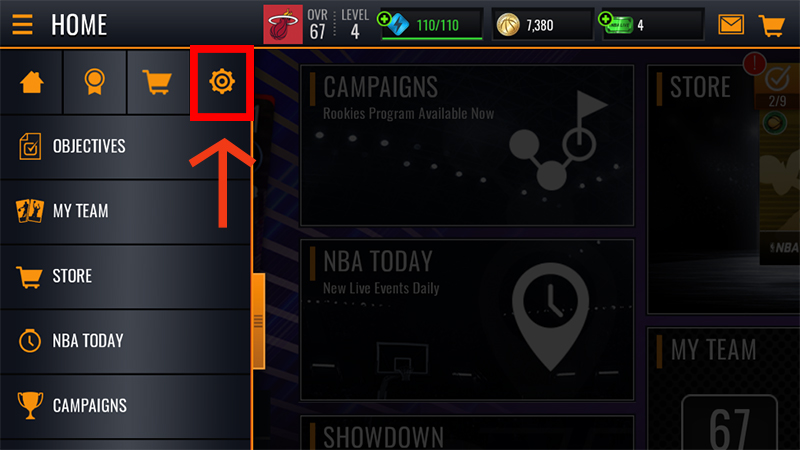
Task: Open the settings gear icon
Action: point(221,82)
